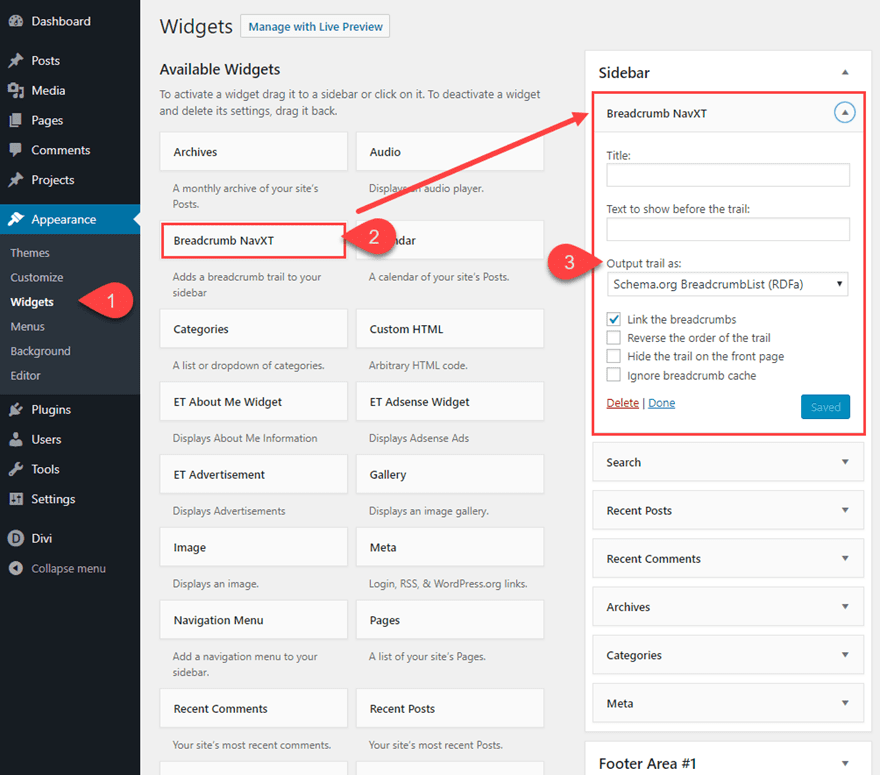The image size is (880, 775).
Task: Open the Editor submenu item
Action: click(x=25, y=375)
